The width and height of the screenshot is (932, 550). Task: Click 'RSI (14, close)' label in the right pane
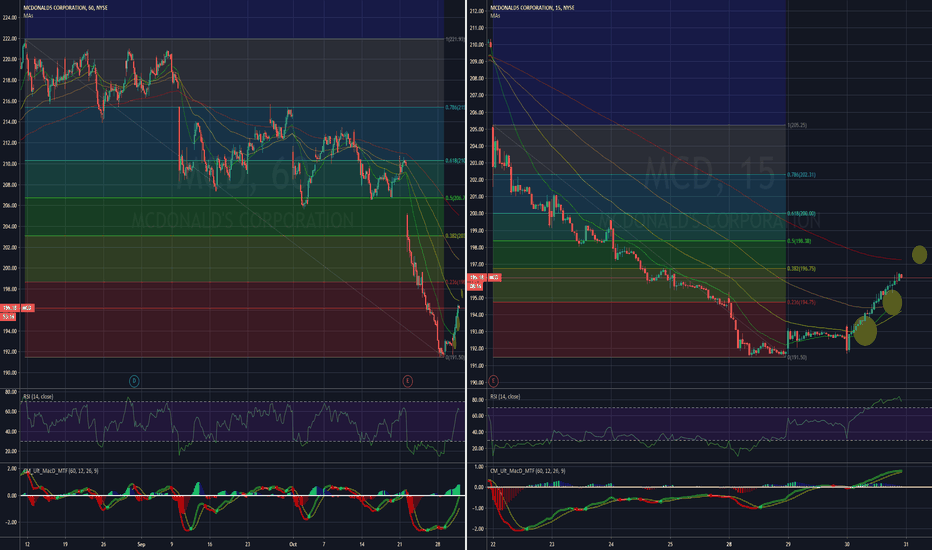click(x=505, y=397)
